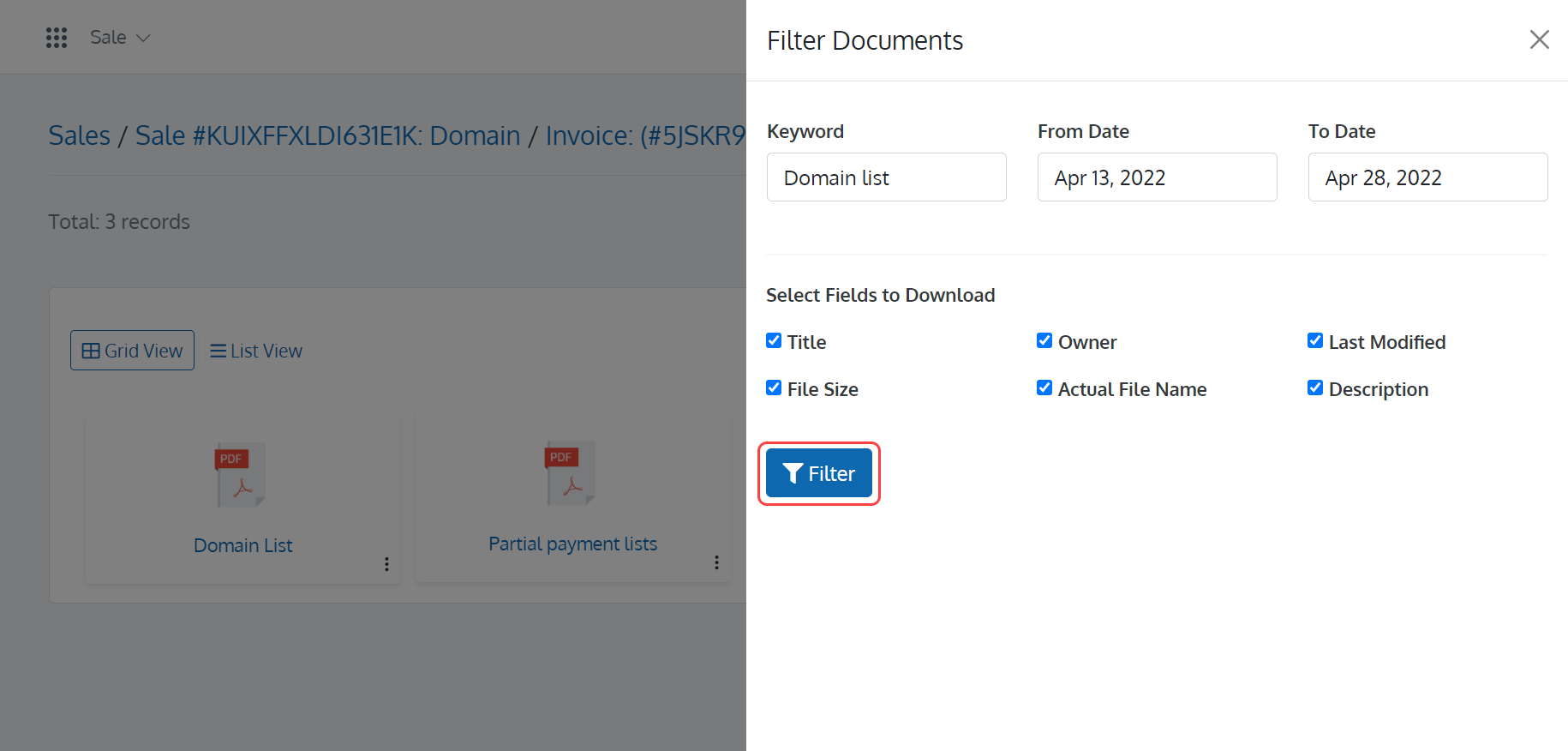
Task: Expand the Sale module dropdown
Action: pyautogui.click(x=120, y=38)
